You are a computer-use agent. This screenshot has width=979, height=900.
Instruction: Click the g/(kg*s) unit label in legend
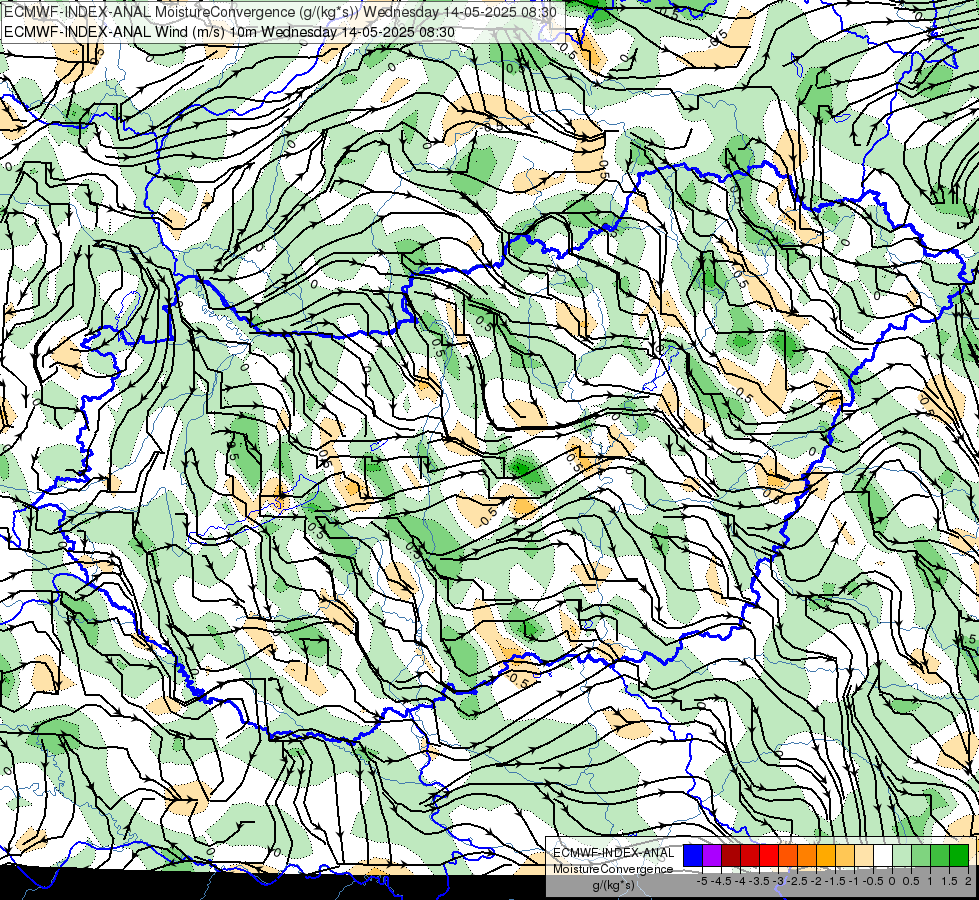(613, 886)
